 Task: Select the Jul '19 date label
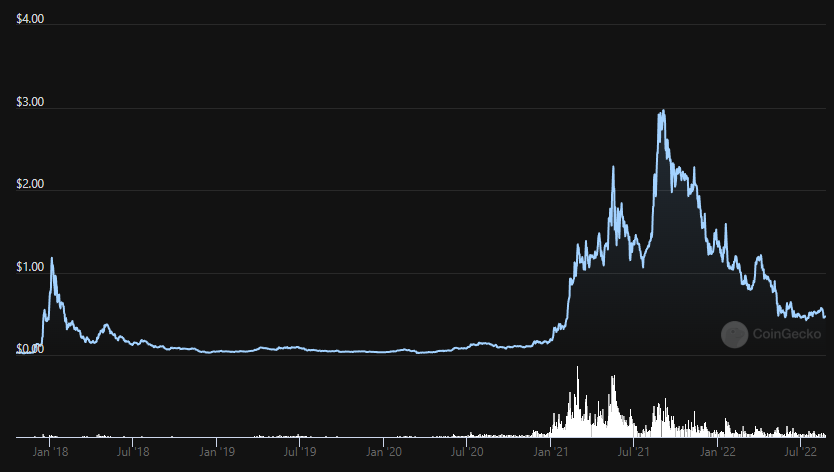tap(301, 453)
